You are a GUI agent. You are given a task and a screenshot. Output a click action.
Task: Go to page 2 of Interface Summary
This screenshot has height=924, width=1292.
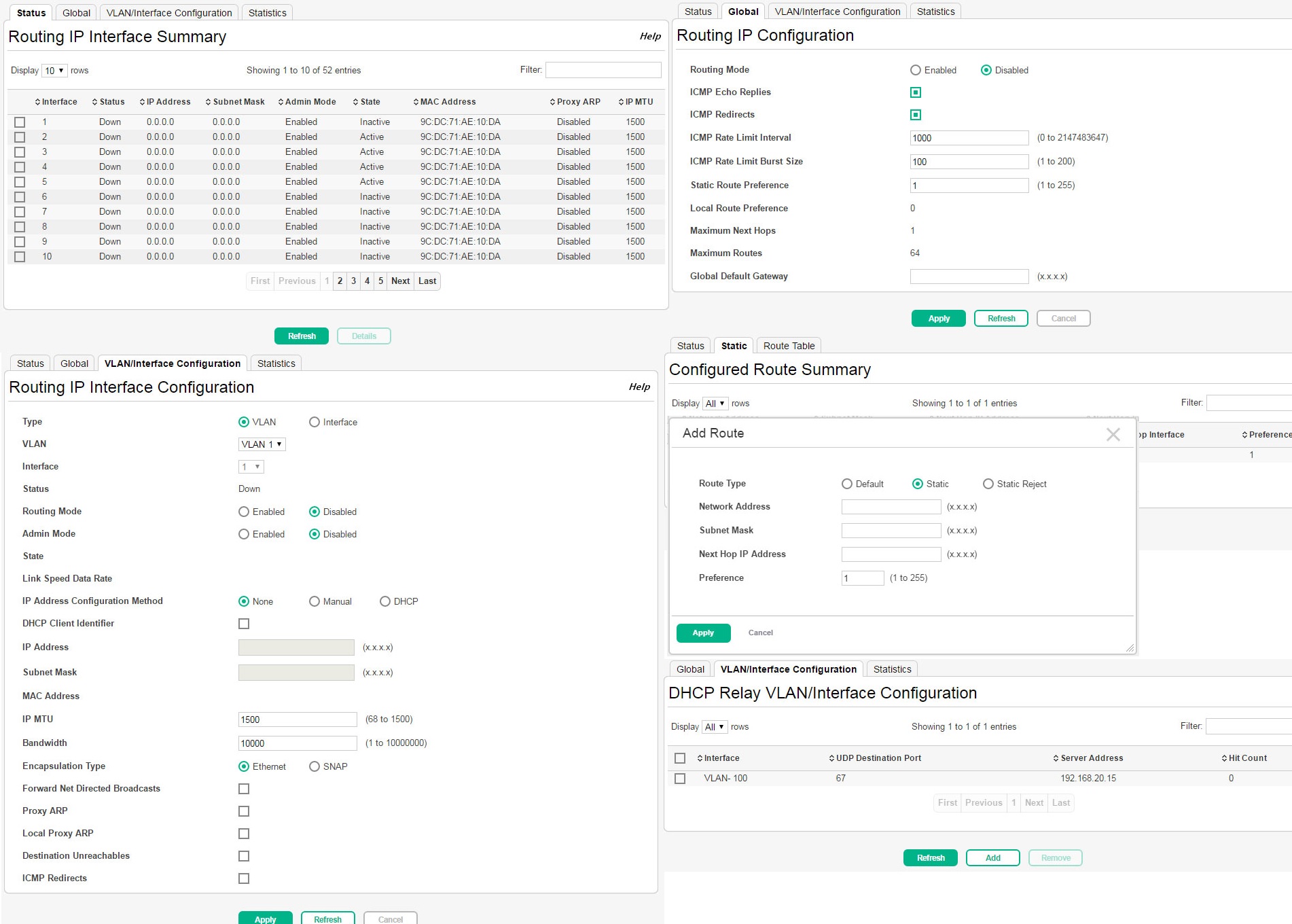pos(340,281)
